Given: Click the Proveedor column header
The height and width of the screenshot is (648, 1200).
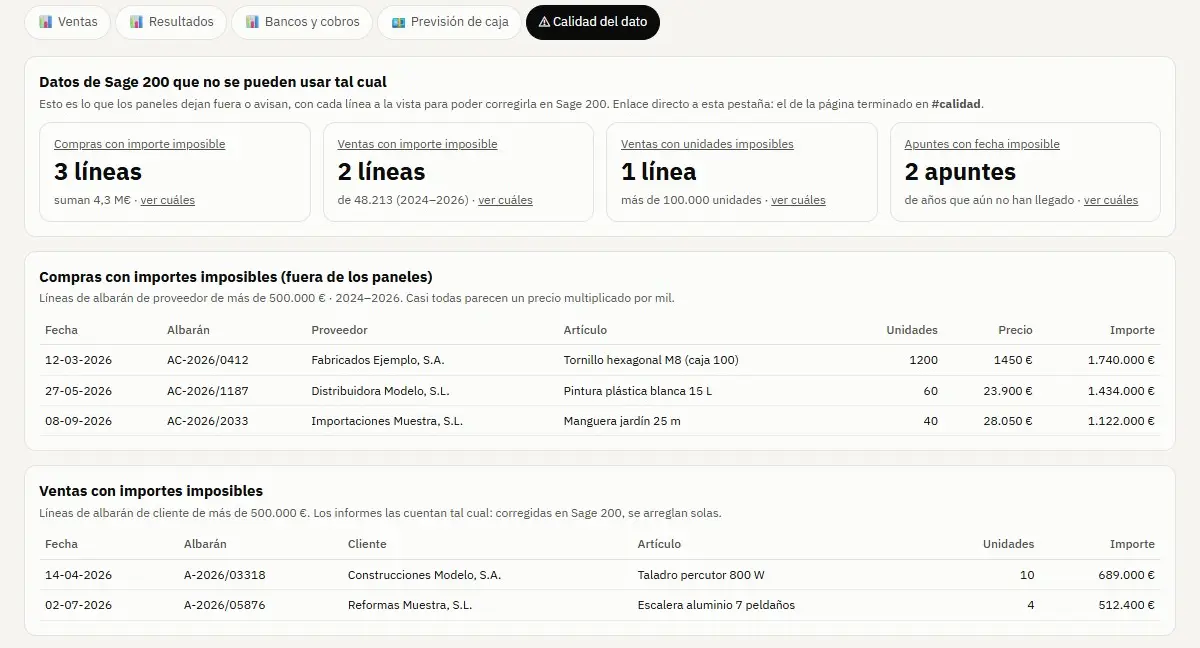Looking at the screenshot, I should pyautogui.click(x=339, y=330).
